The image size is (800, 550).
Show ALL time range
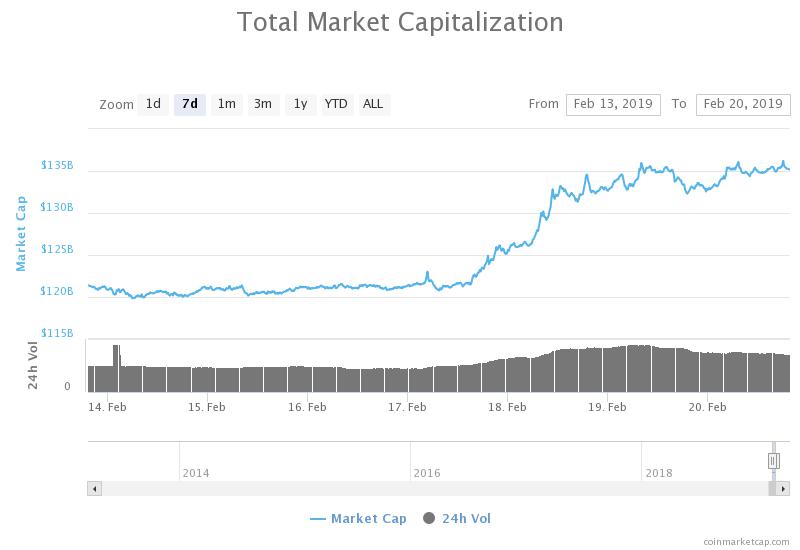(373, 105)
